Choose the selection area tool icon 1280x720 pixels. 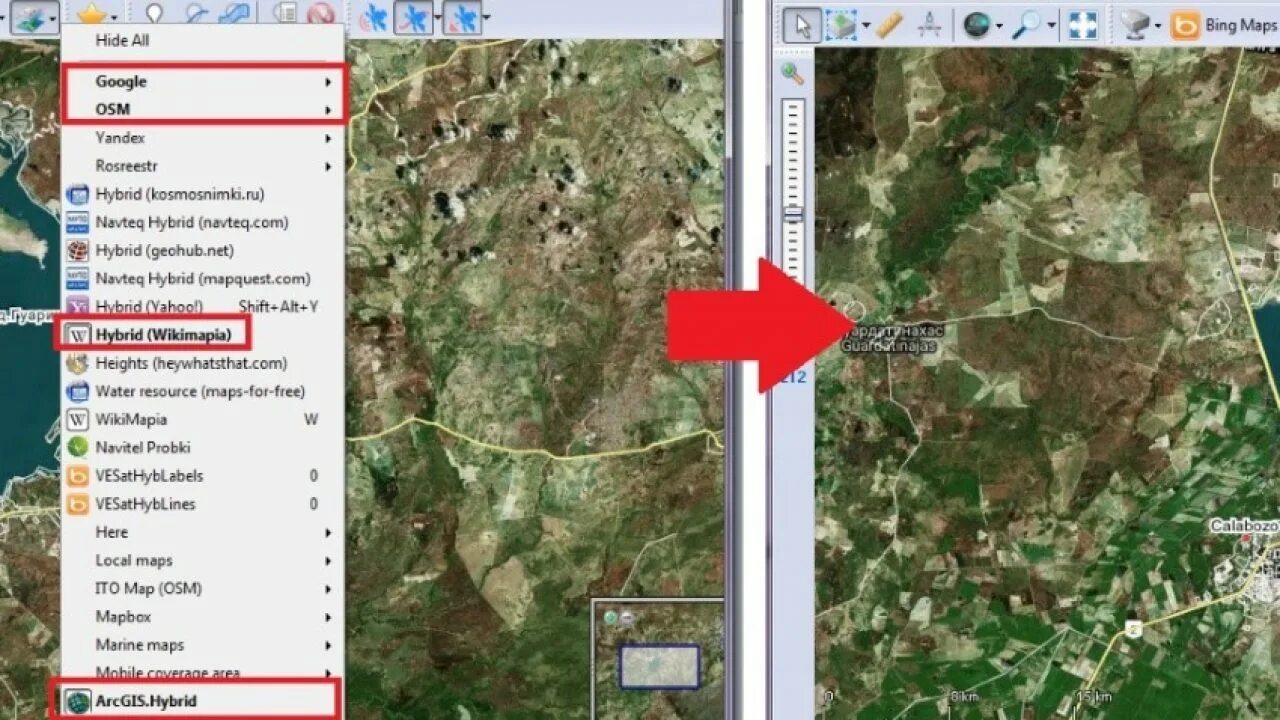tap(842, 25)
